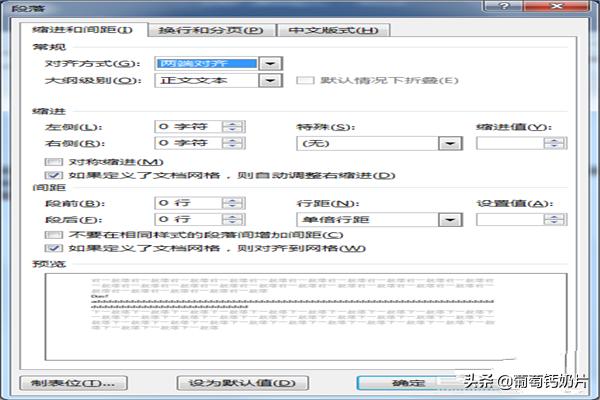The height and width of the screenshot is (400, 600).
Task: Click the 缩进值 input field
Action: click(510, 143)
